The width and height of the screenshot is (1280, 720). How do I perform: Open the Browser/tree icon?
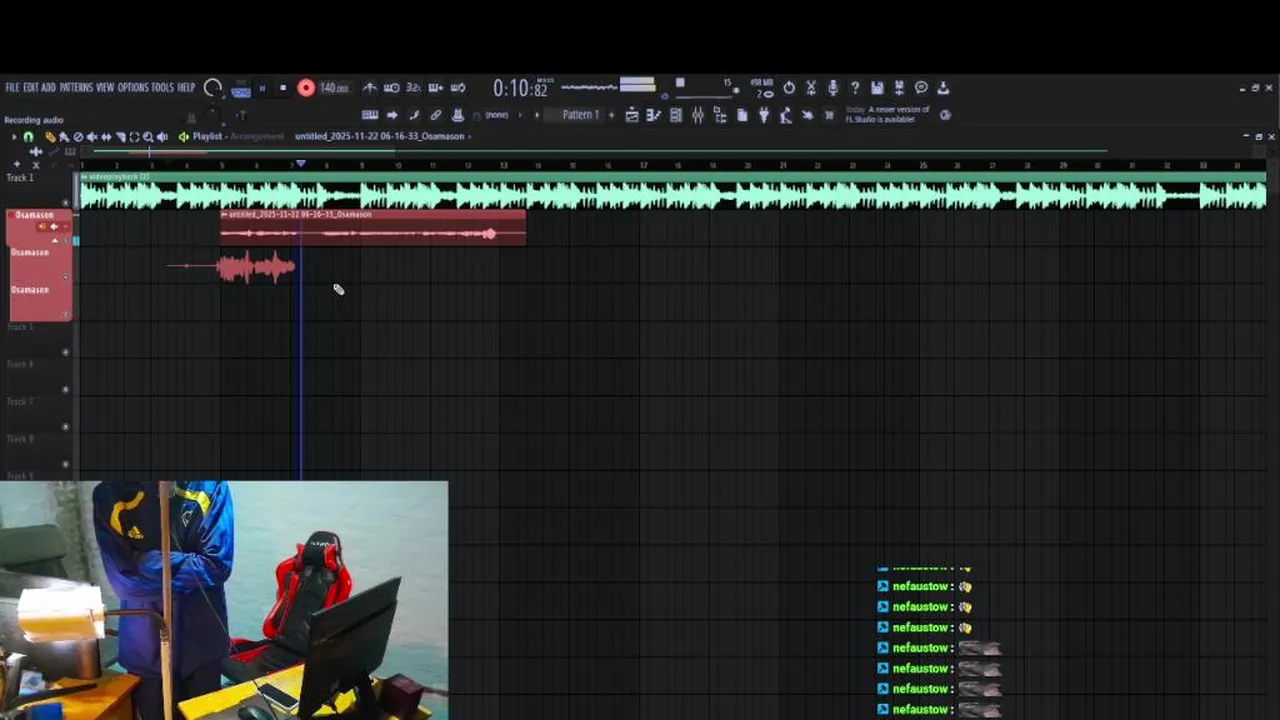point(720,115)
